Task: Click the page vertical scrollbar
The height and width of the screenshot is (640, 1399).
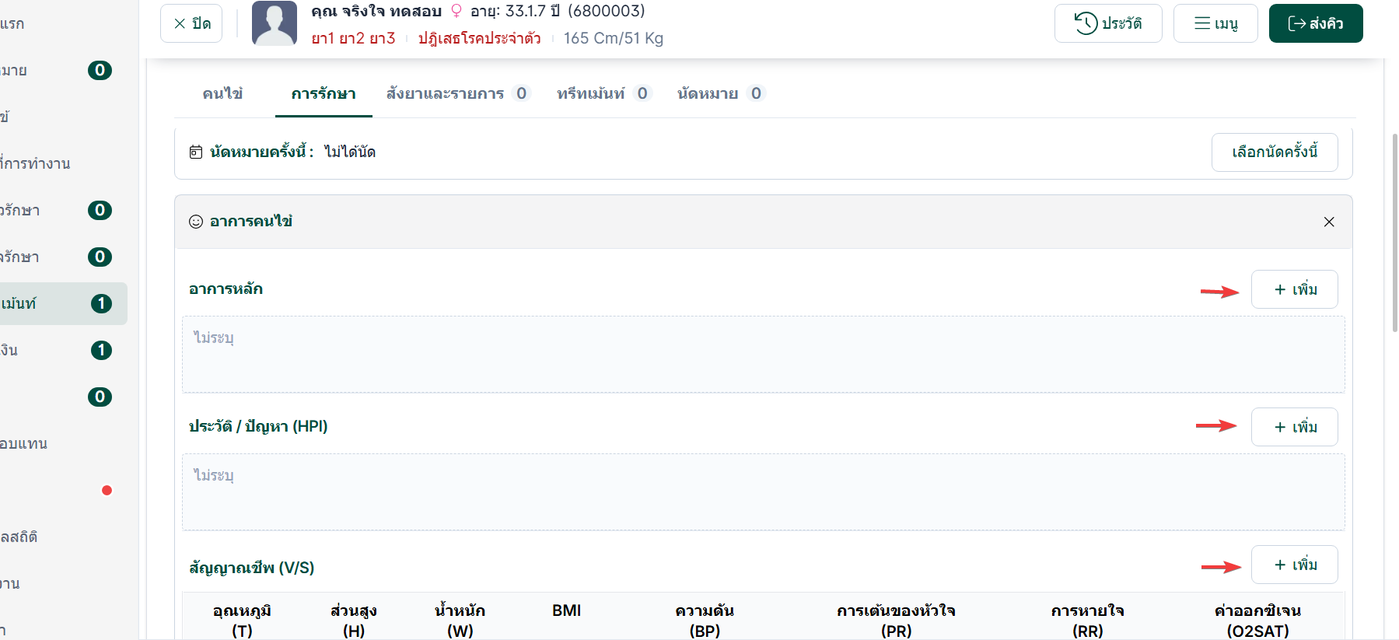Action: point(1395,232)
